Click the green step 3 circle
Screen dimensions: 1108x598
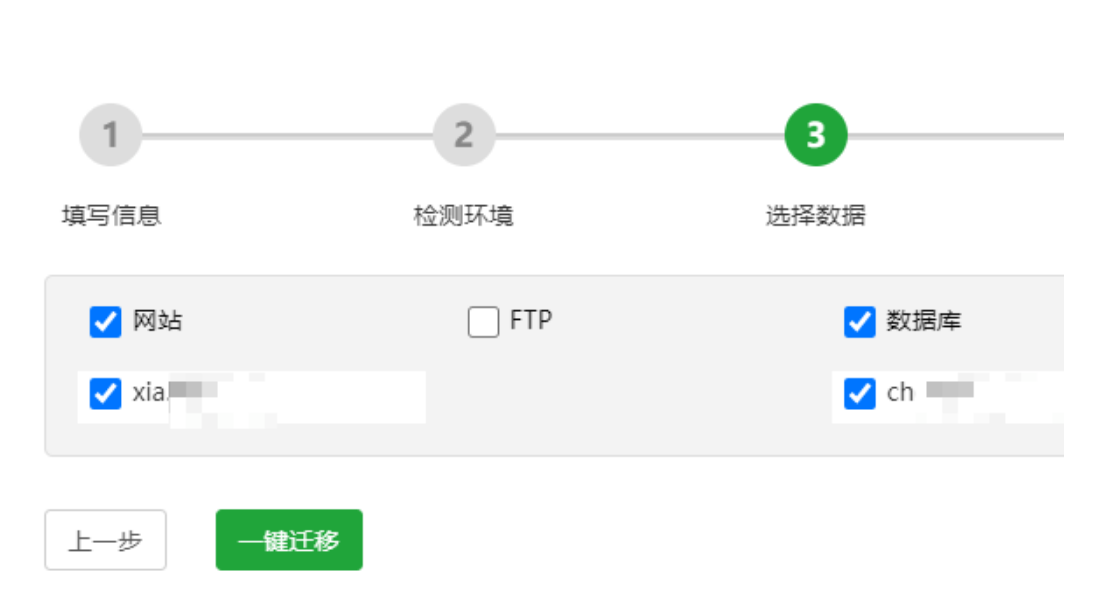[815, 135]
